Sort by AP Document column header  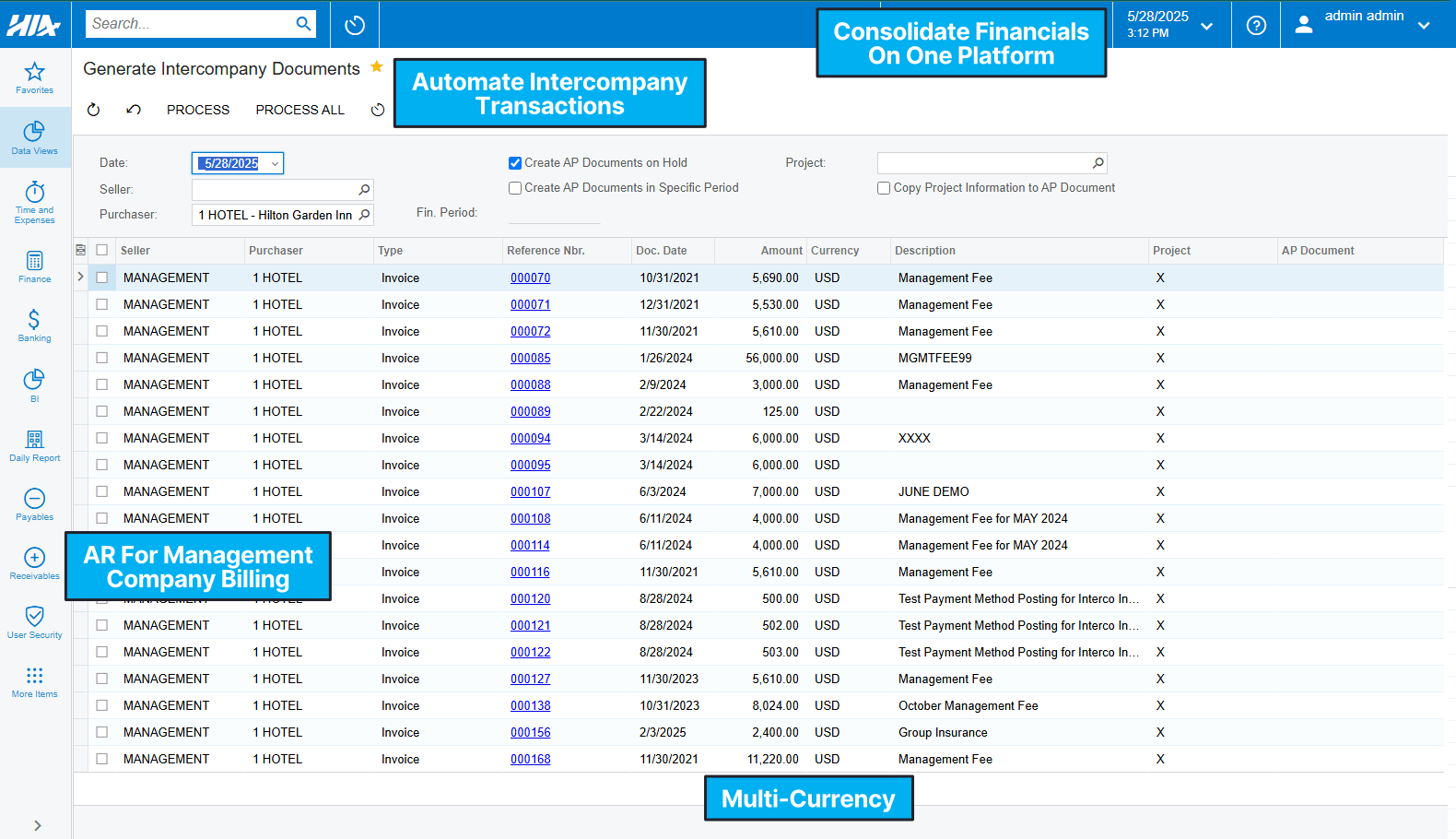[1318, 251]
